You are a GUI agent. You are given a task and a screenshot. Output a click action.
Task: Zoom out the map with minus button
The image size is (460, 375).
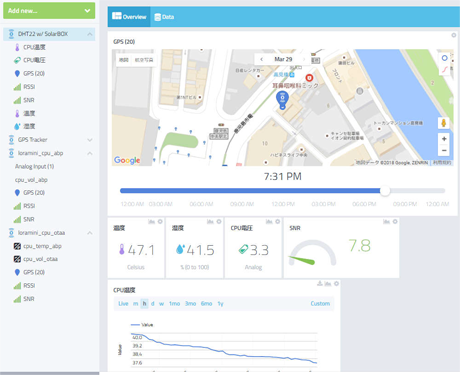444,150
